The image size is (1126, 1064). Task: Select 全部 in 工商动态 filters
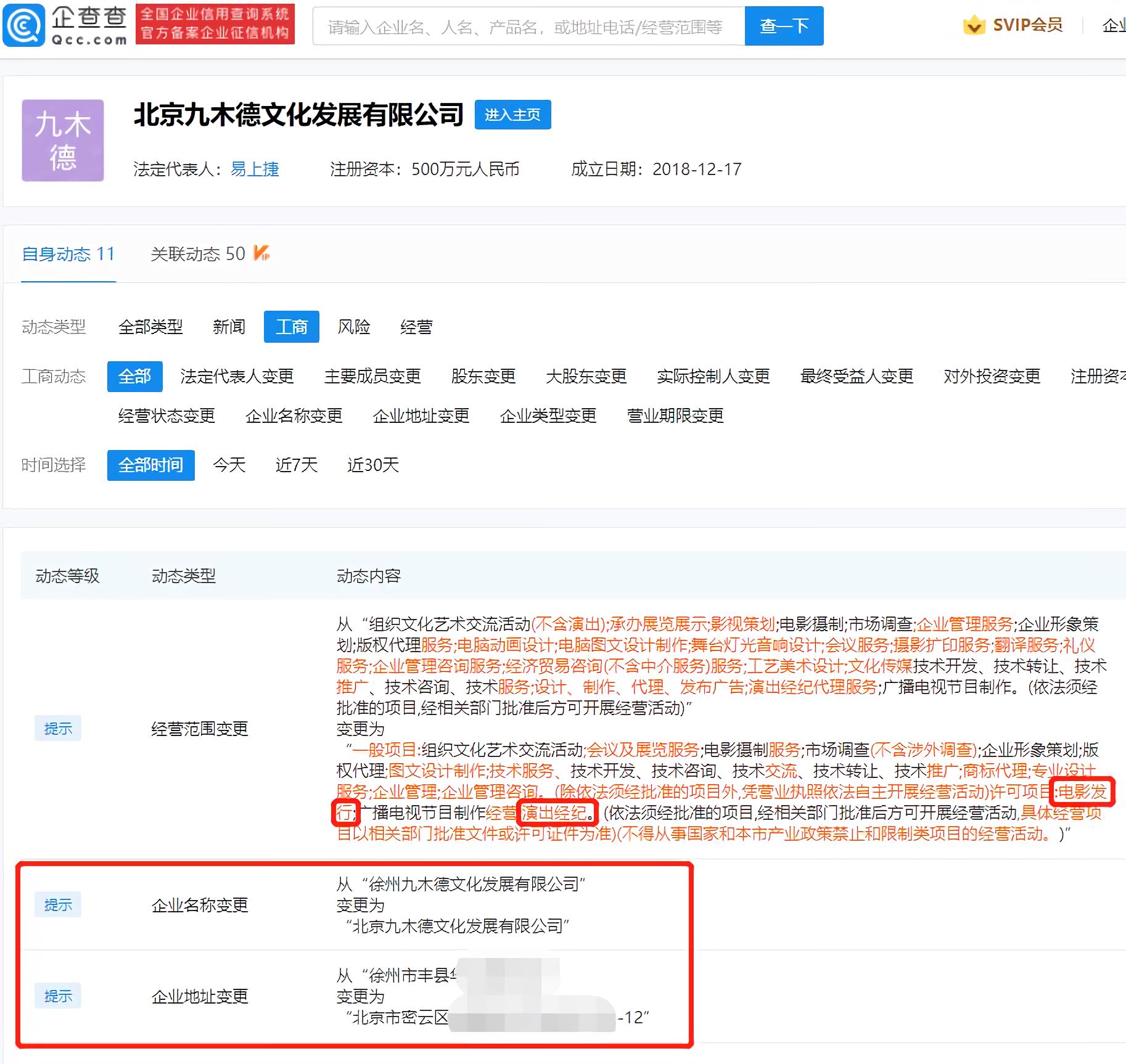135,377
